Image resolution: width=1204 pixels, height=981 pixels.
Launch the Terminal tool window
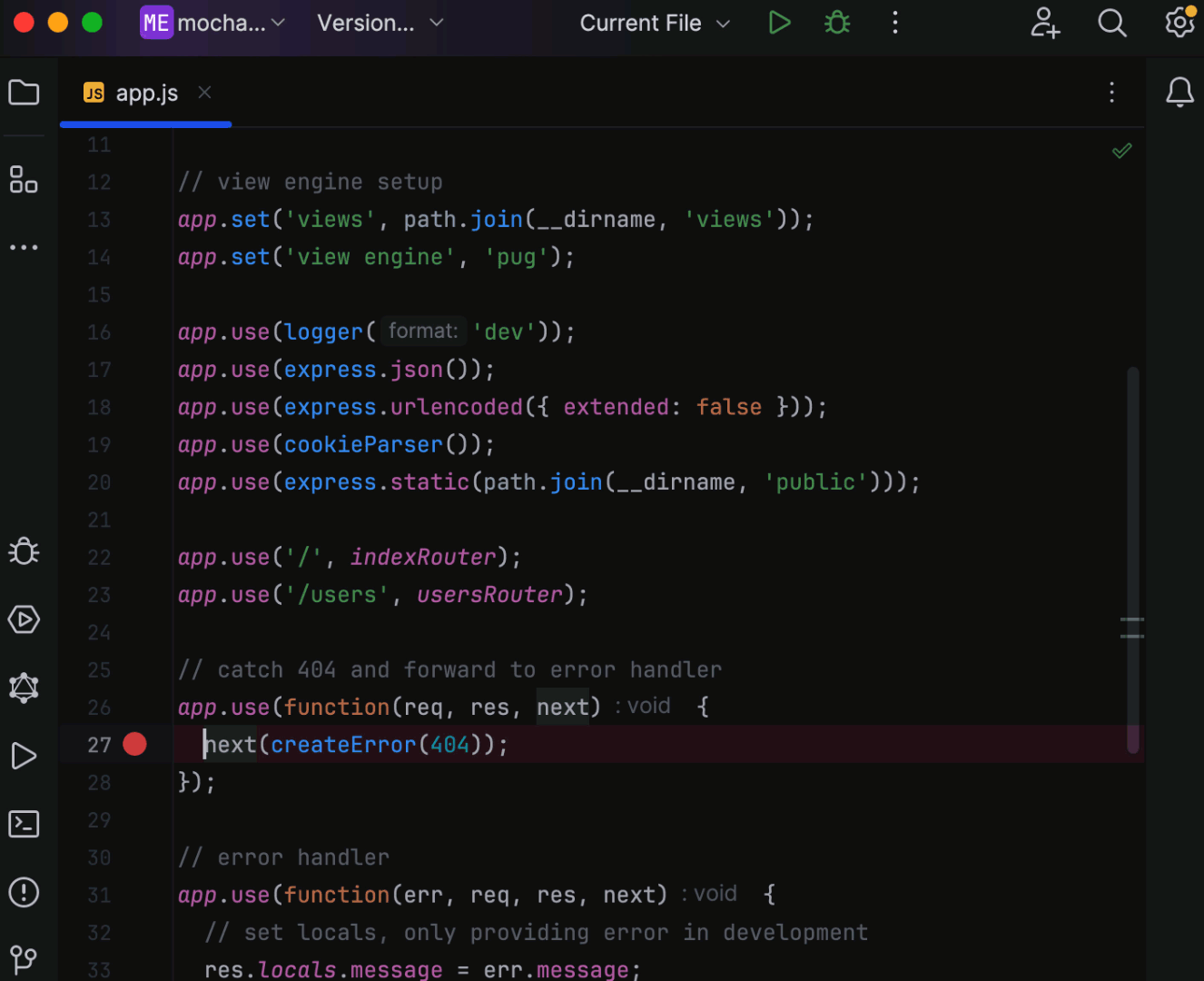click(x=24, y=824)
